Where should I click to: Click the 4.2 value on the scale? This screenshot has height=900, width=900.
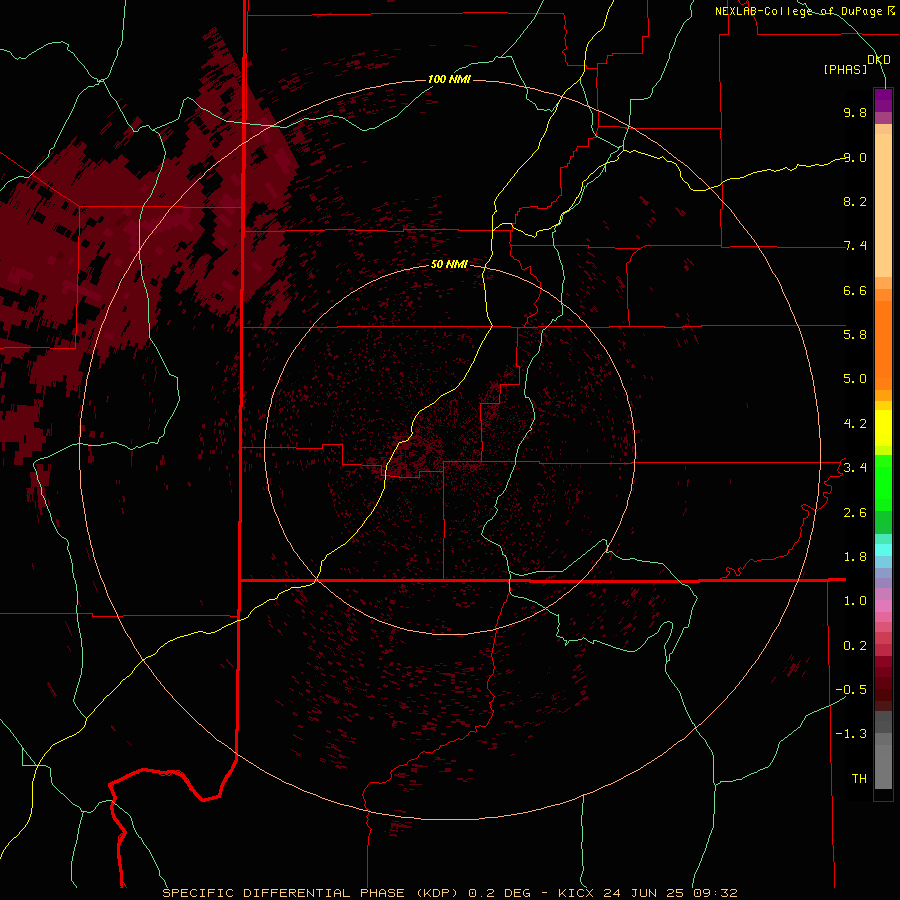(x=855, y=424)
